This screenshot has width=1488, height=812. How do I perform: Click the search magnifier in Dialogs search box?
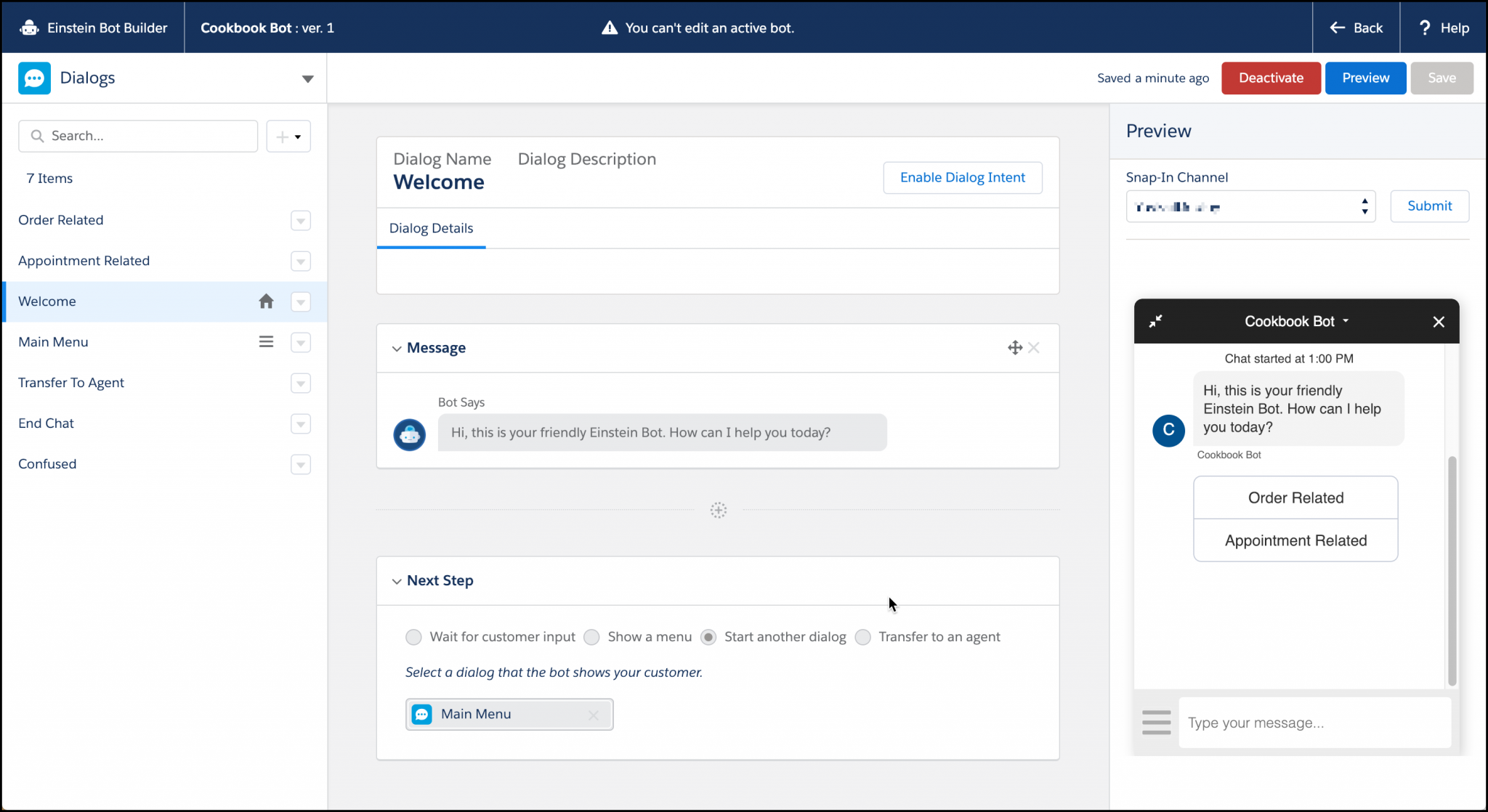coord(37,136)
